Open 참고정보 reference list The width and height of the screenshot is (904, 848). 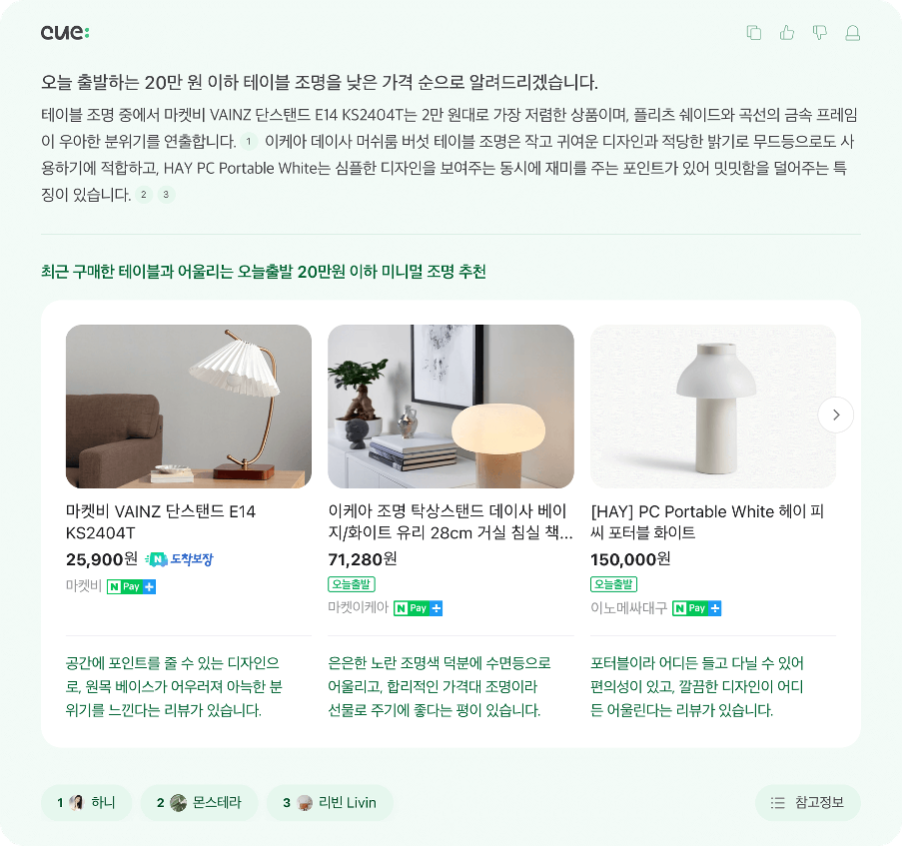point(807,802)
